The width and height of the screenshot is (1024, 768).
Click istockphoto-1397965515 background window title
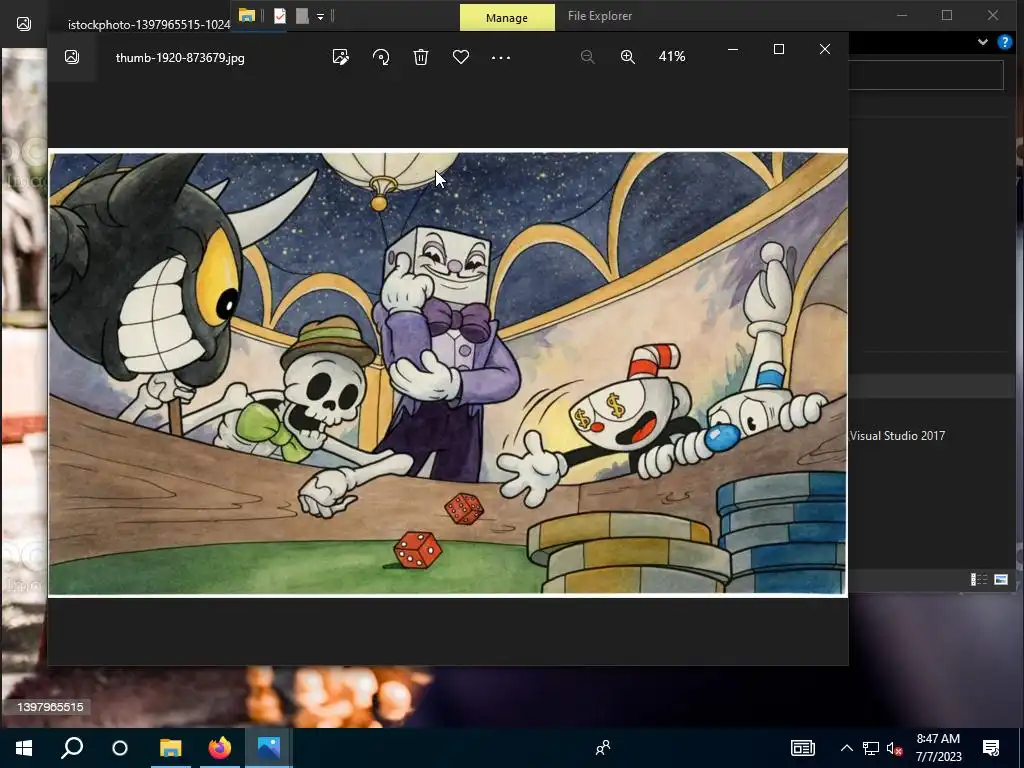(149, 25)
